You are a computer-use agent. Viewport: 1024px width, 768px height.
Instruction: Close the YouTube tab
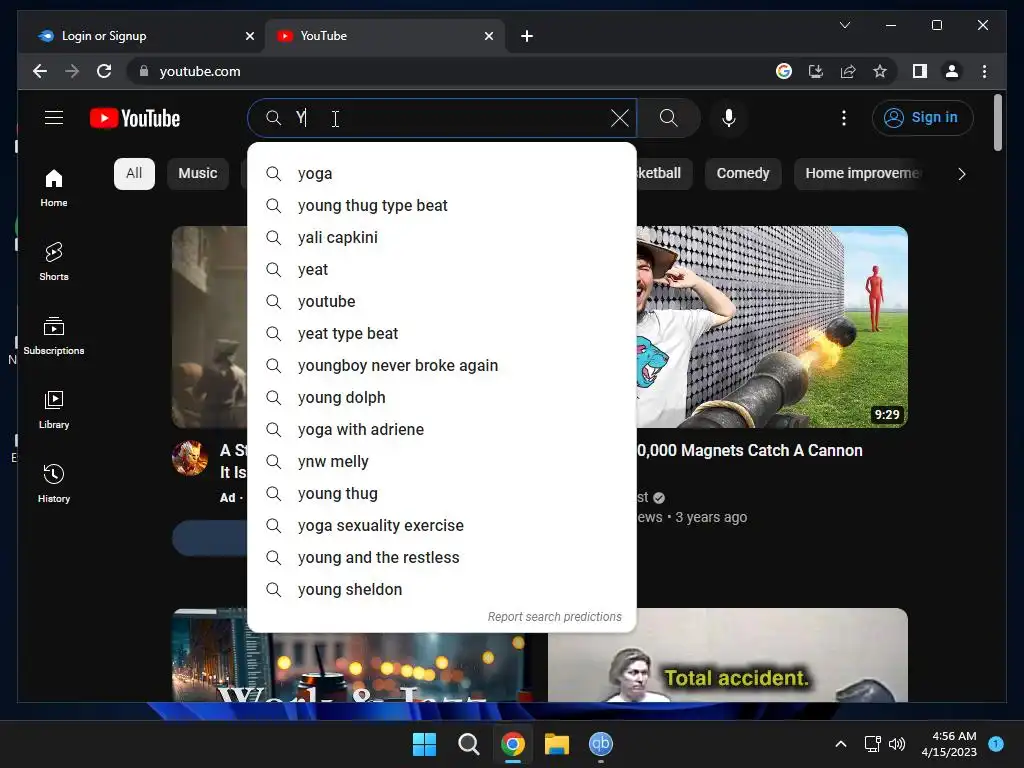tap(488, 36)
